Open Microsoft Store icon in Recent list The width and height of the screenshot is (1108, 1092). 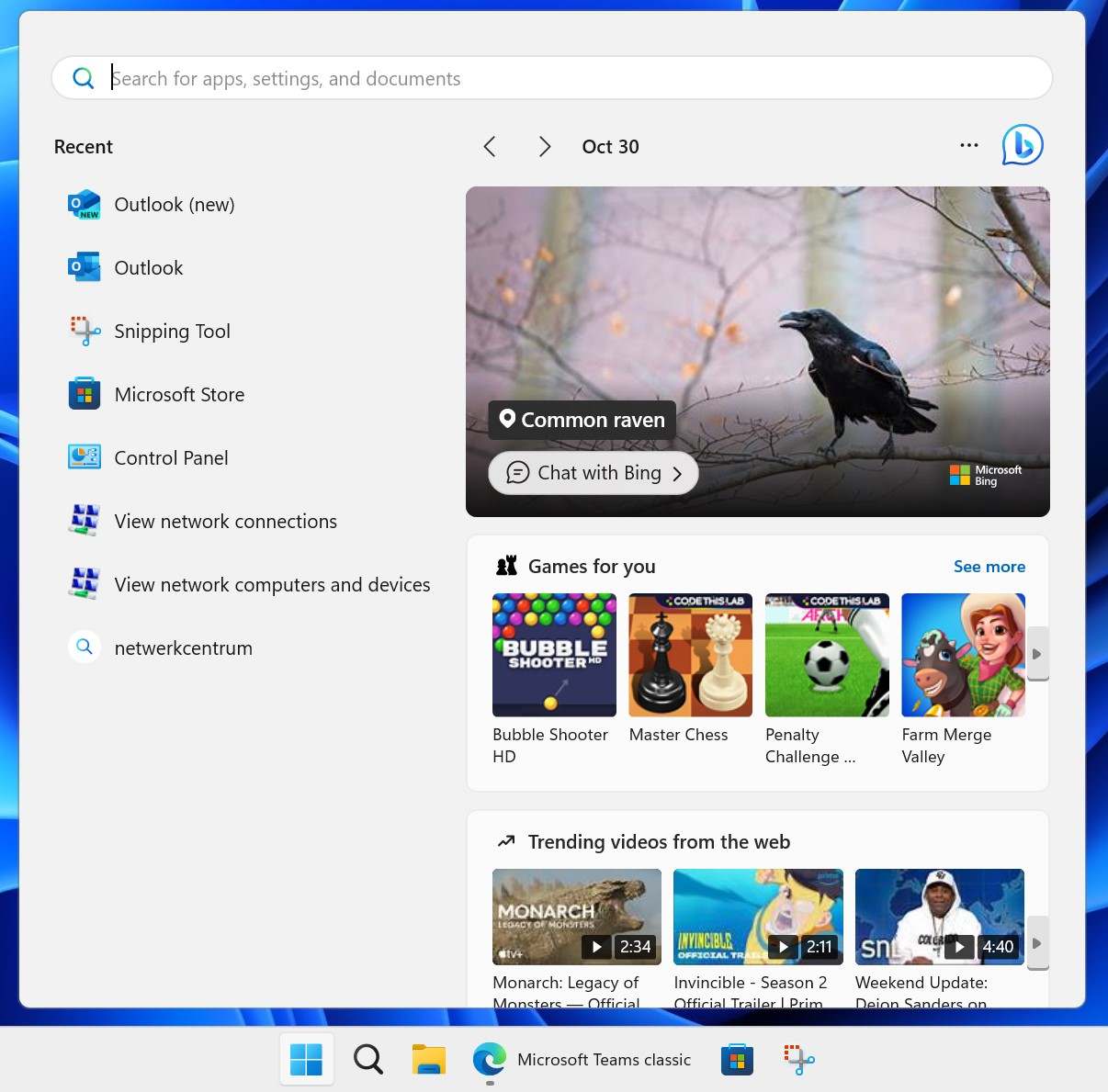(85, 395)
